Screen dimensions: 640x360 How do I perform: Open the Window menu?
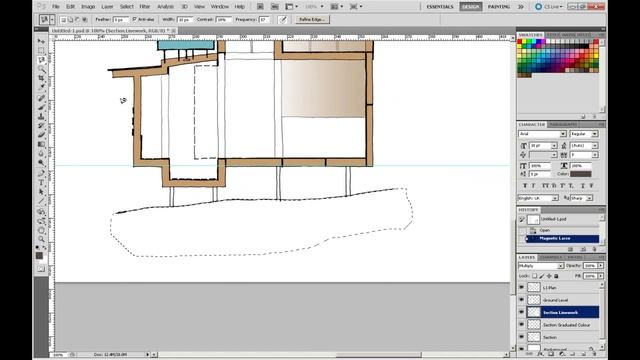[x=220, y=7]
